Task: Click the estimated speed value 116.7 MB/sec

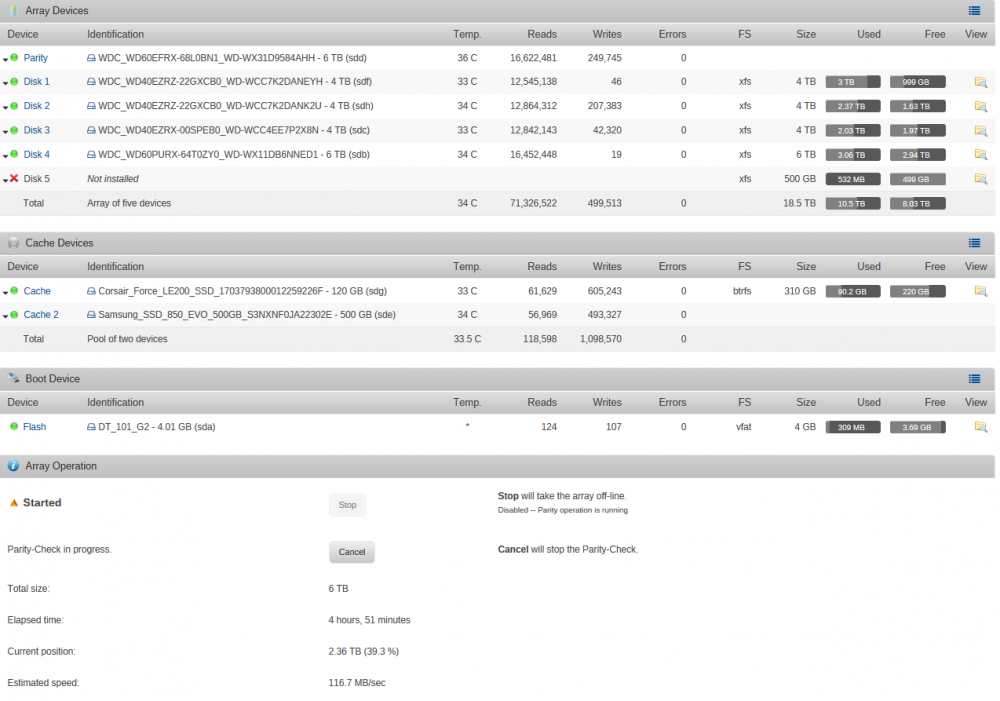Action: coord(357,683)
